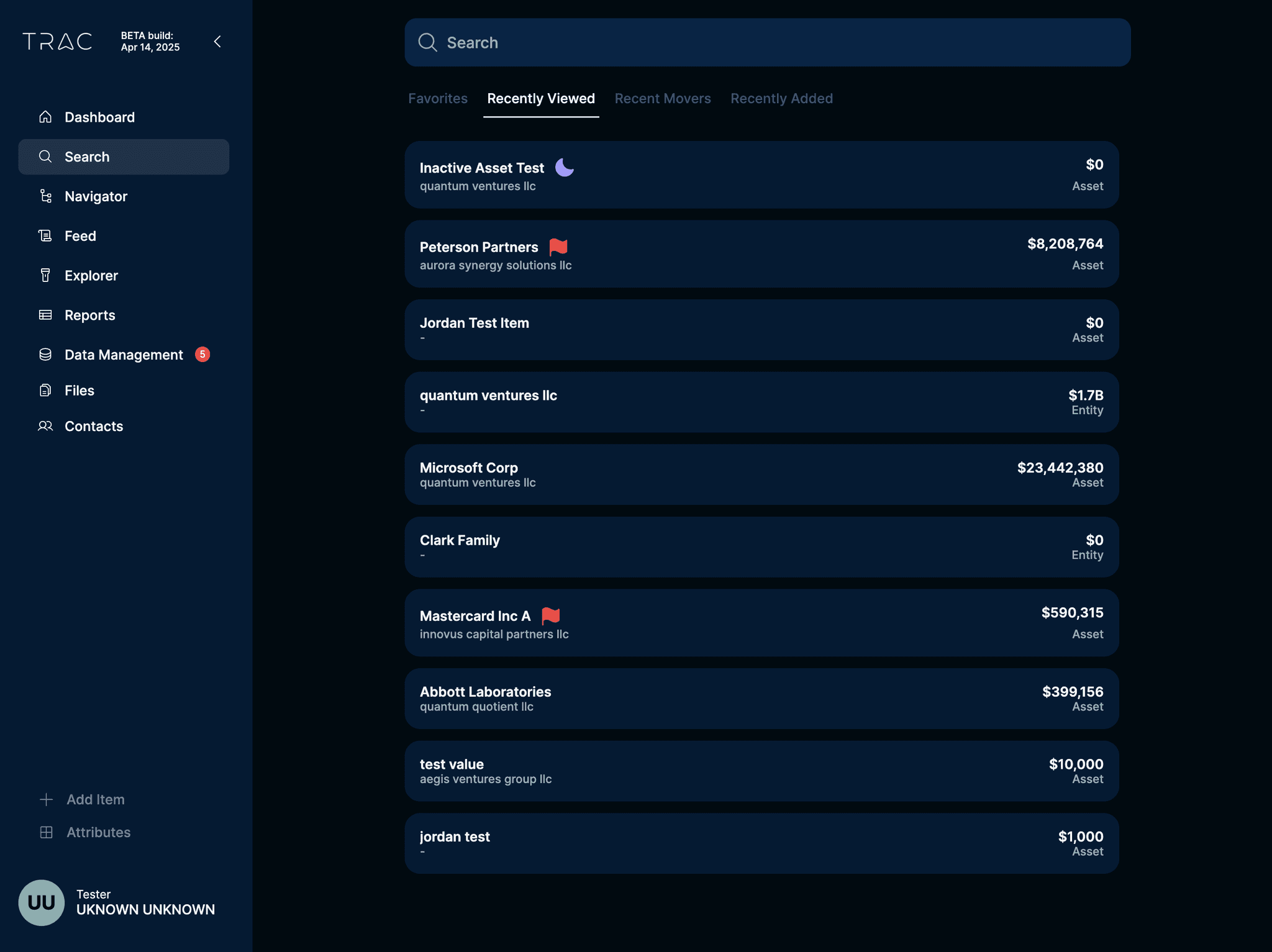Click the moon icon beside Inactive Asset Test
The height and width of the screenshot is (952, 1272).
point(564,168)
